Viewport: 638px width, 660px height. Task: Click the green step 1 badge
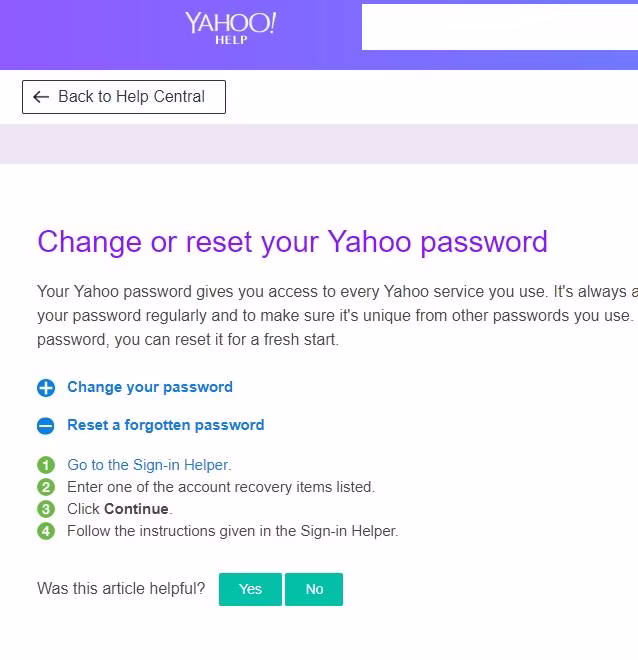pos(46,465)
